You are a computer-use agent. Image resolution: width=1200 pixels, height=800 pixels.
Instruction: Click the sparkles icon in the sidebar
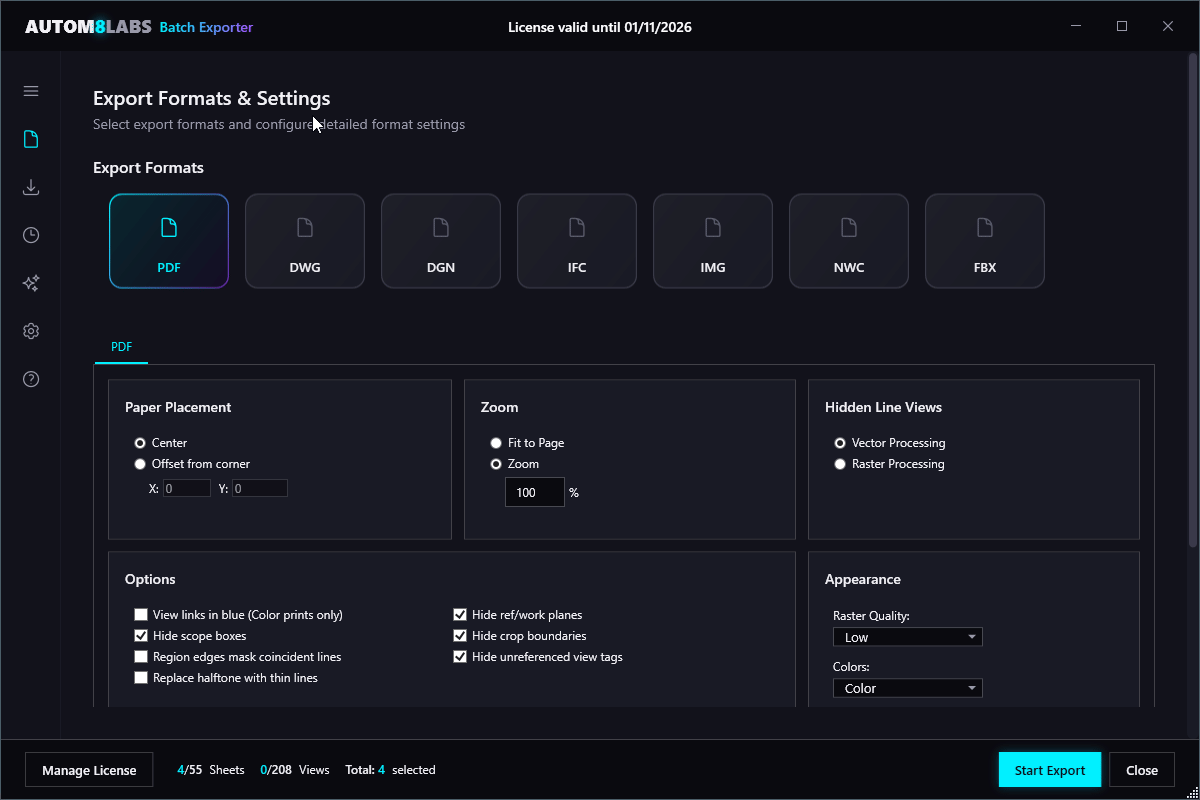point(30,283)
